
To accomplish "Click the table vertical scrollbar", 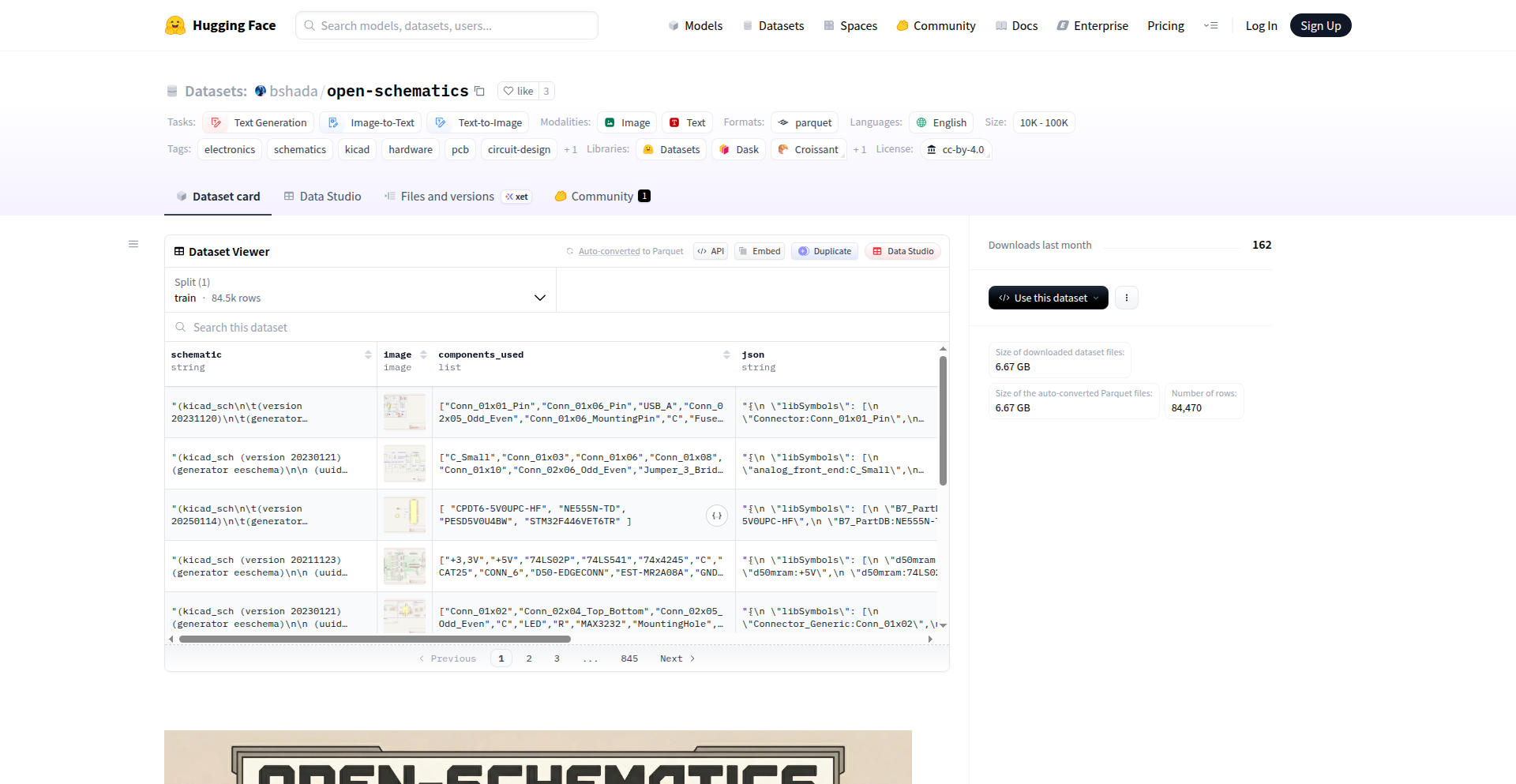I will pyautogui.click(x=943, y=421).
